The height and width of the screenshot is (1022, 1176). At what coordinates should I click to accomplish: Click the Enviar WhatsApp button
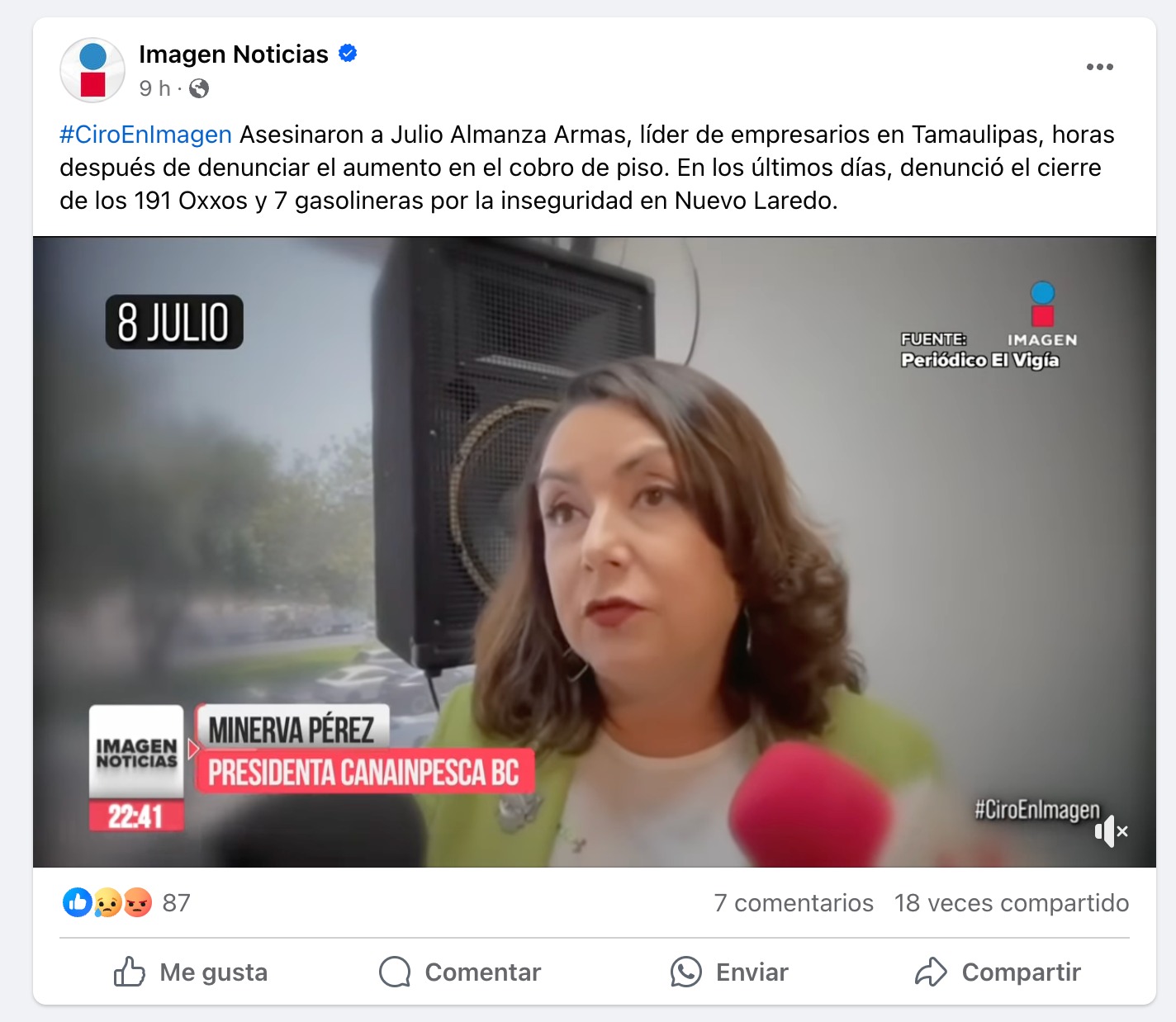[x=729, y=972]
